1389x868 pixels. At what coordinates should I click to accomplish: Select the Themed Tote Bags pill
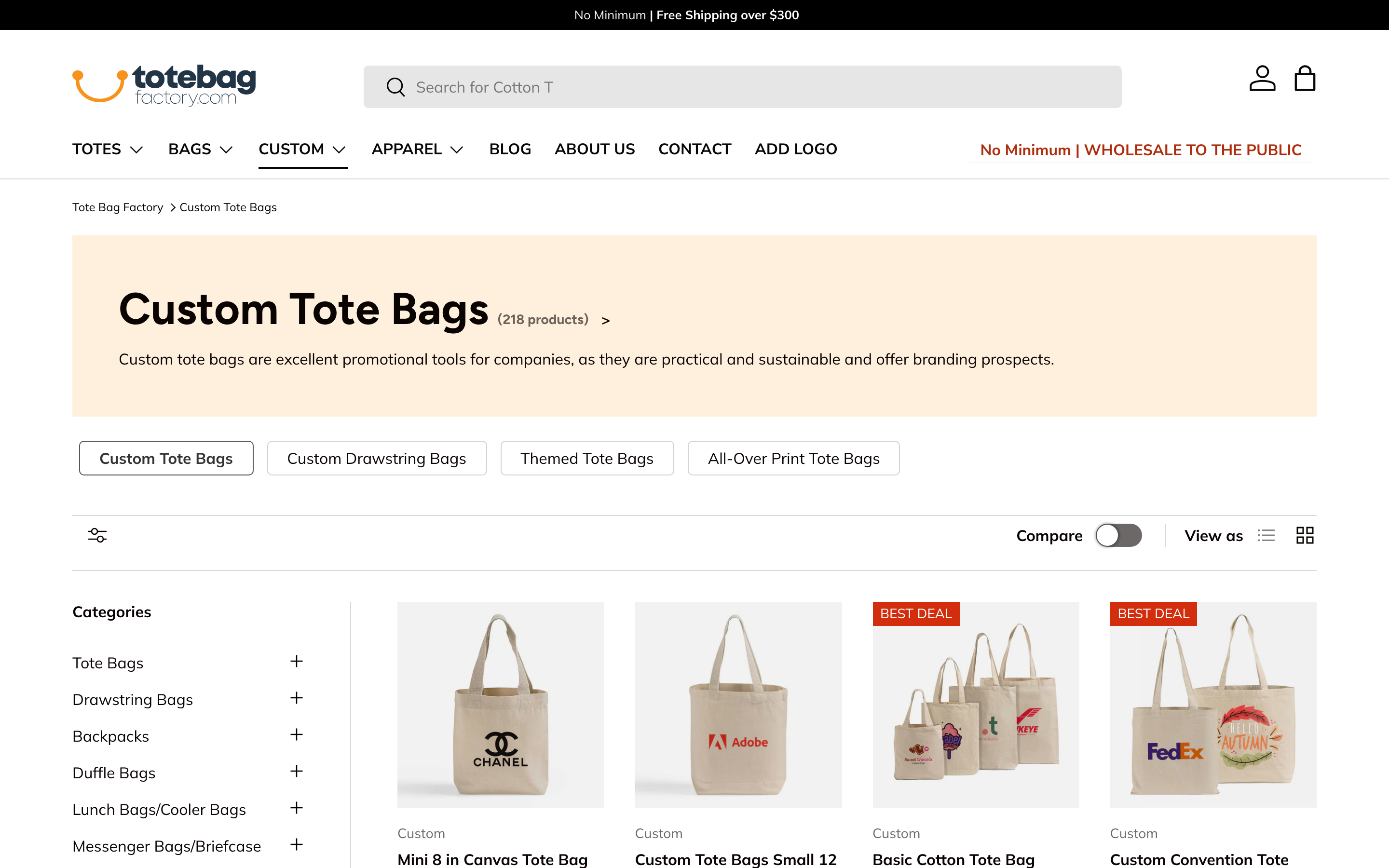coord(586,458)
